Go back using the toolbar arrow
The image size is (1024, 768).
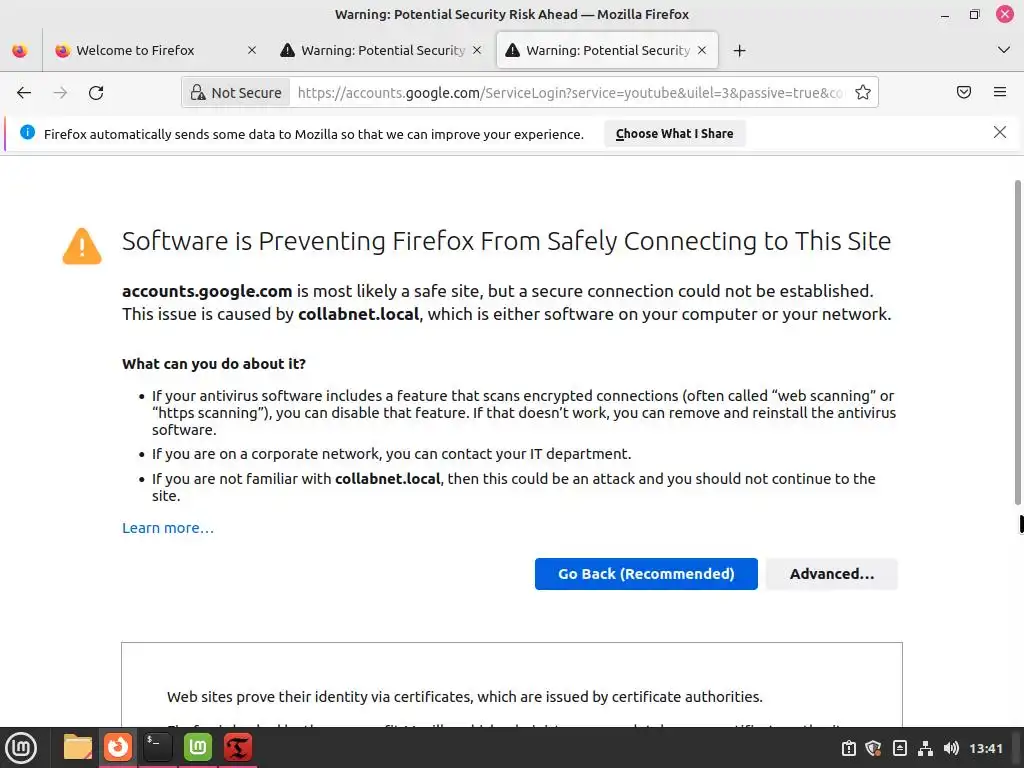(x=24, y=93)
